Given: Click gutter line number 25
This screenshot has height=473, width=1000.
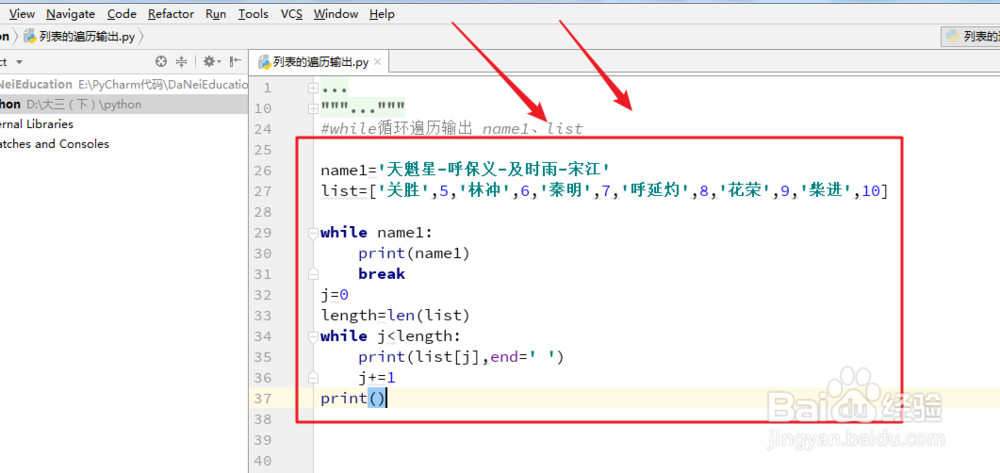Looking at the screenshot, I should pos(263,150).
